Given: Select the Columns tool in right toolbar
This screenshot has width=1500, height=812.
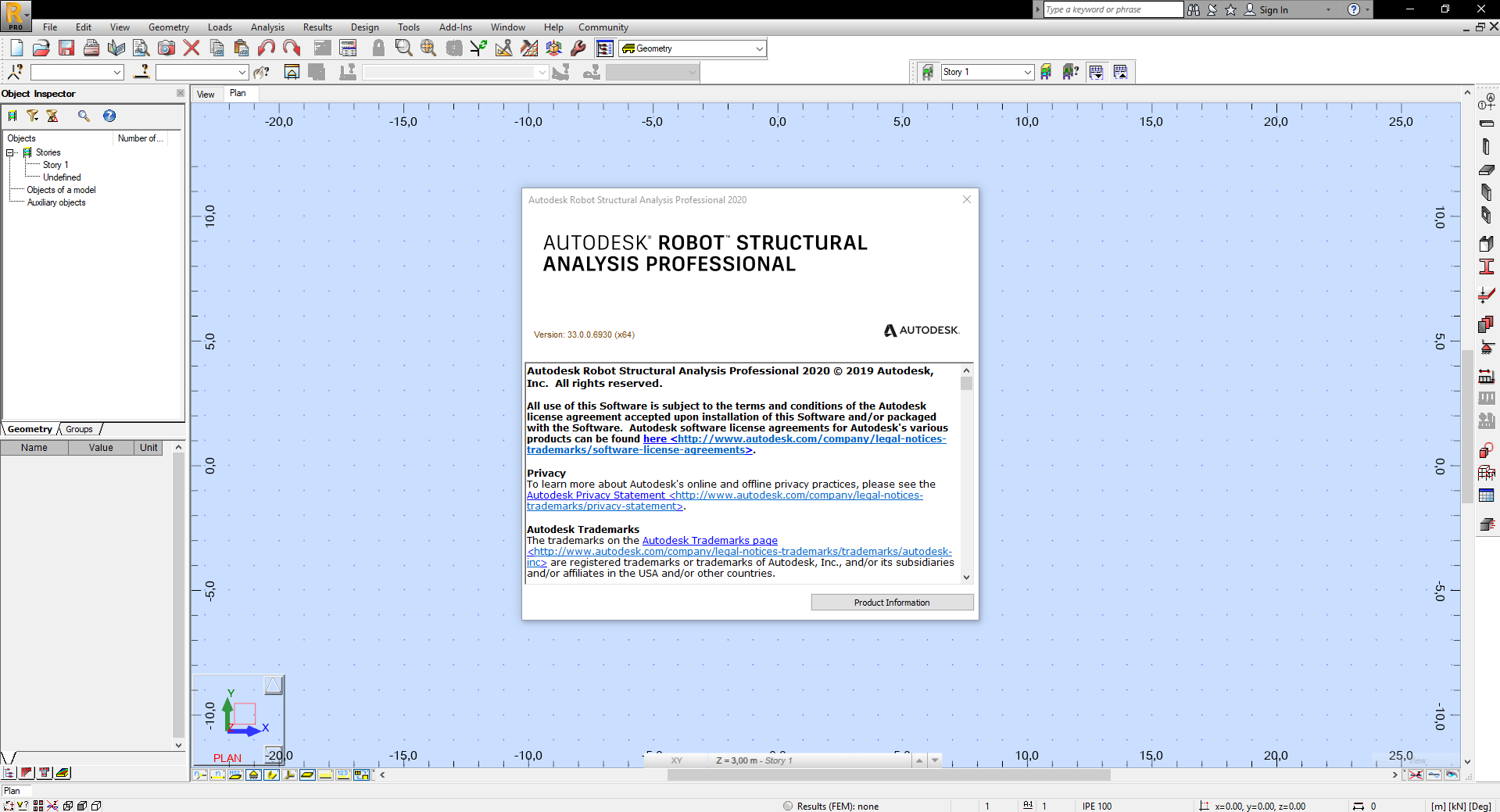Looking at the screenshot, I should pyautogui.click(x=1486, y=146).
